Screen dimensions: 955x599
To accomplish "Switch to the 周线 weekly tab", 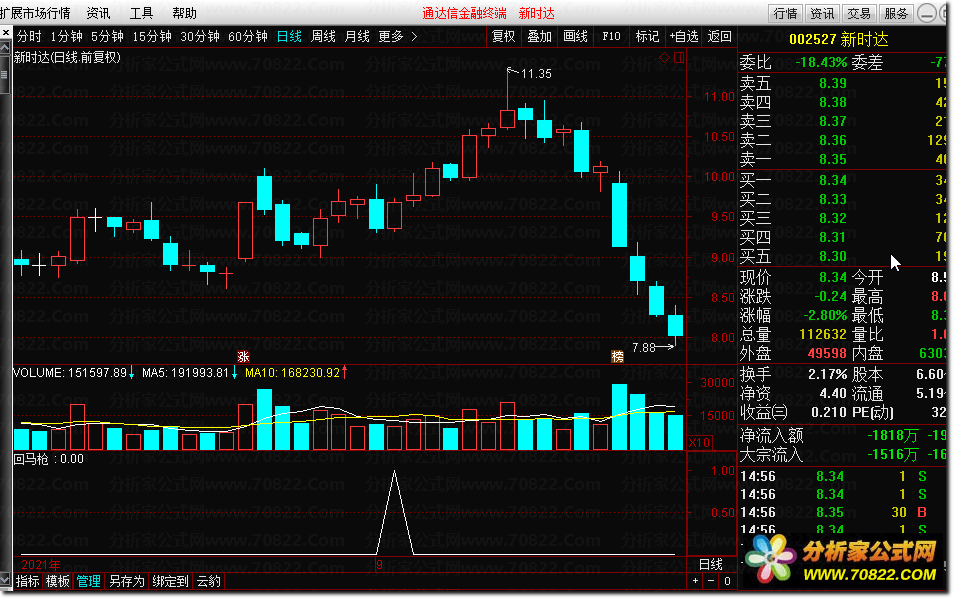I will (323, 37).
